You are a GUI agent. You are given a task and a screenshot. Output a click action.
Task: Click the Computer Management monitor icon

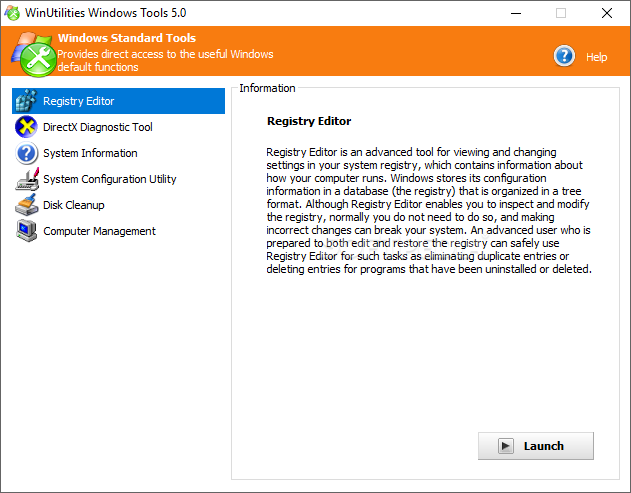27,231
